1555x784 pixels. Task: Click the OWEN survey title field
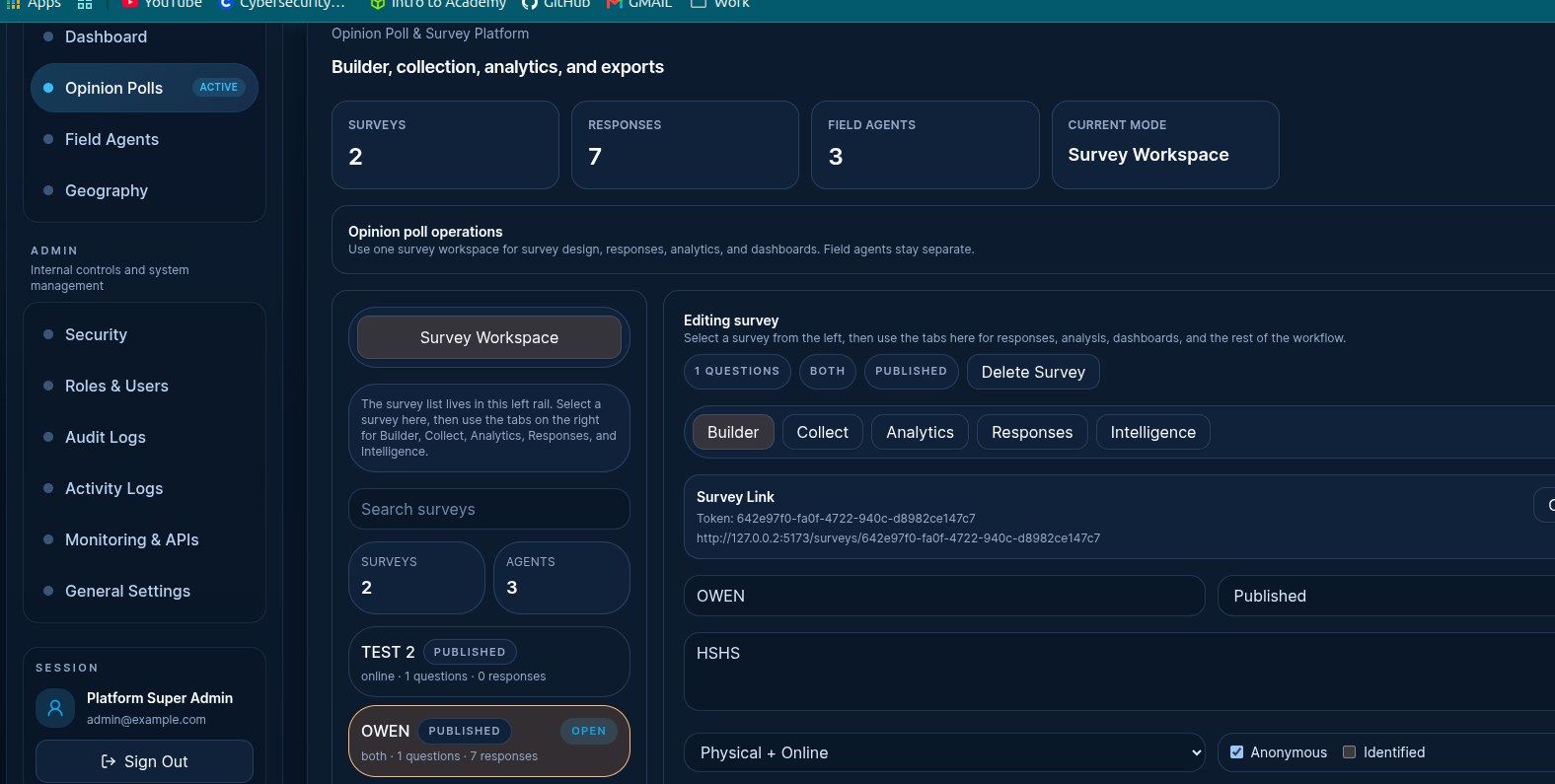tap(944, 596)
